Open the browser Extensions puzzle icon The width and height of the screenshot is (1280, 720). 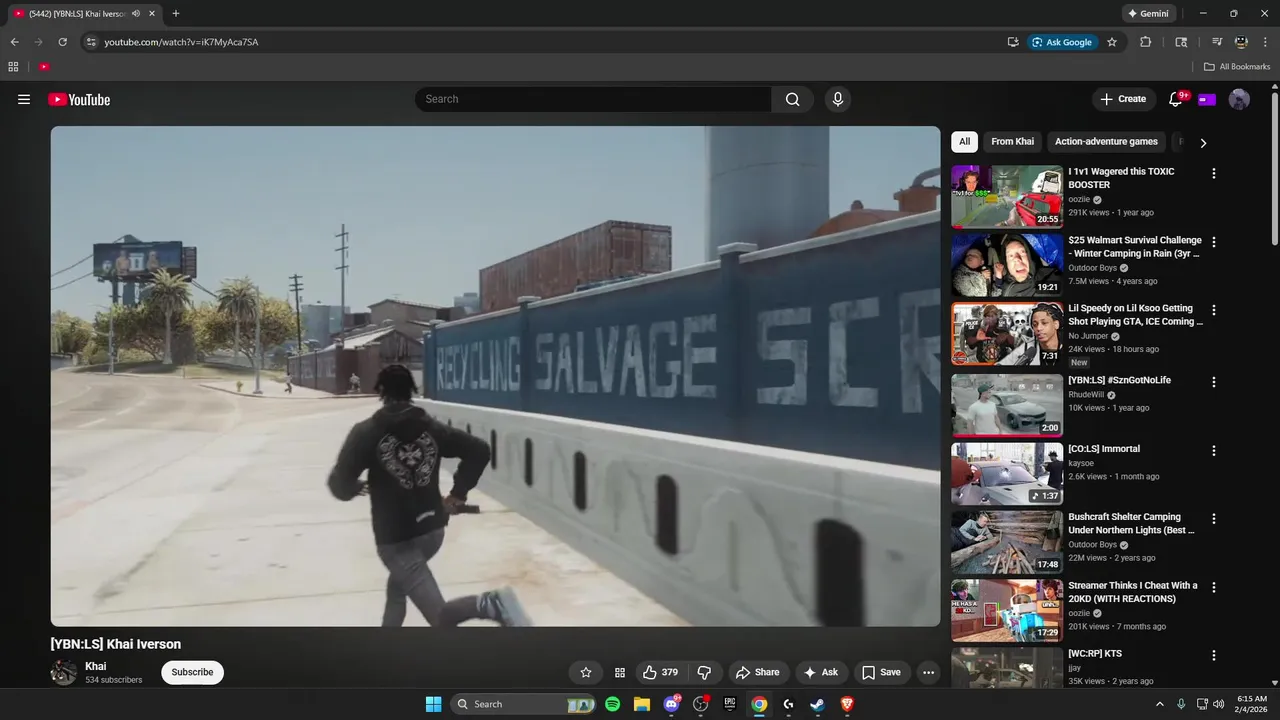point(1146,42)
